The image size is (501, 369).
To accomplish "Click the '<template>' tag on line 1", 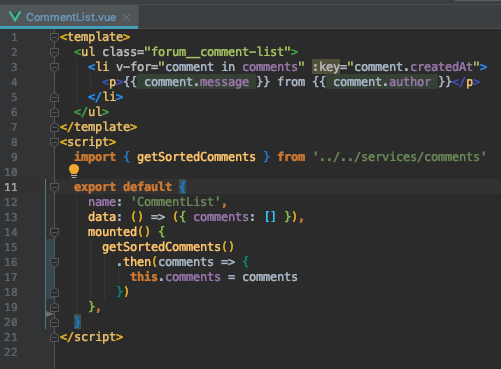I will [x=95, y=37].
